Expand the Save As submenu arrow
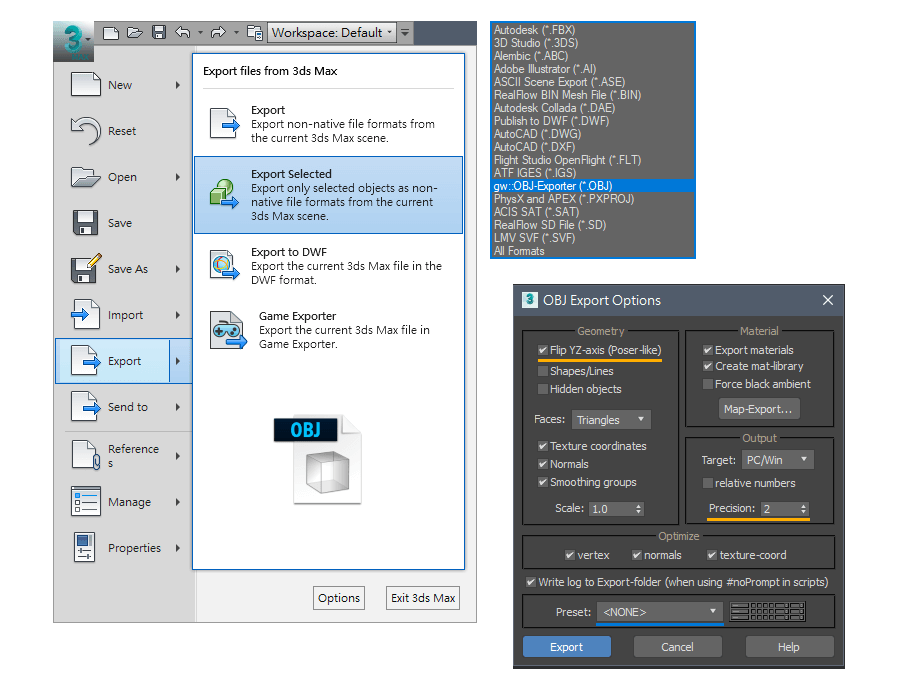The image size is (900, 680). pyautogui.click(x=178, y=269)
